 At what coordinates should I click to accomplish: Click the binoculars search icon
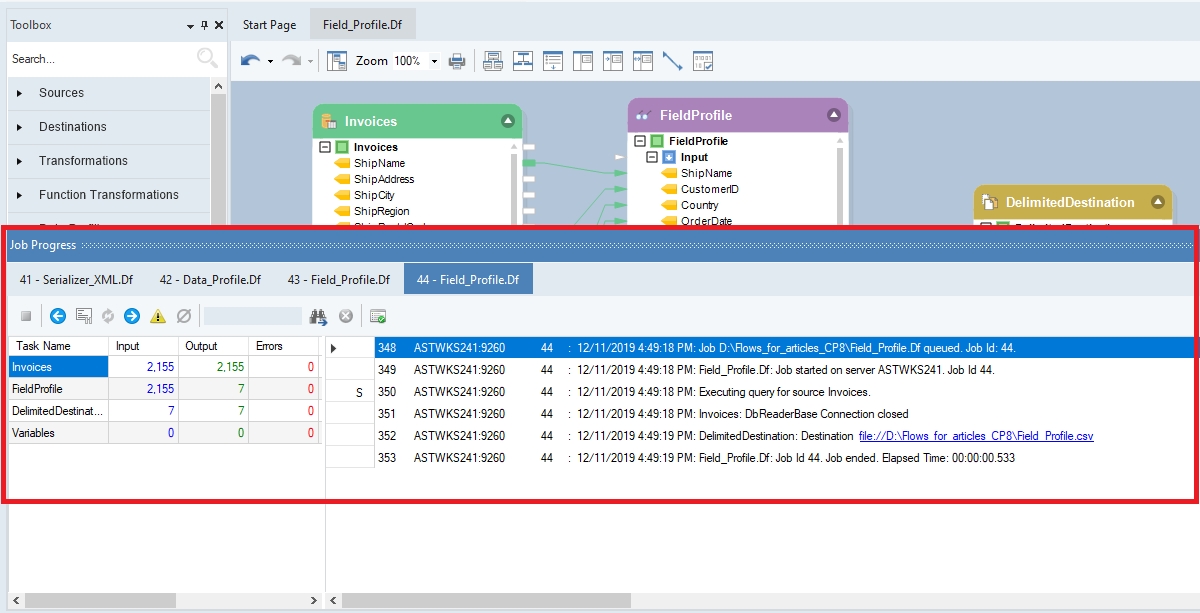[319, 316]
